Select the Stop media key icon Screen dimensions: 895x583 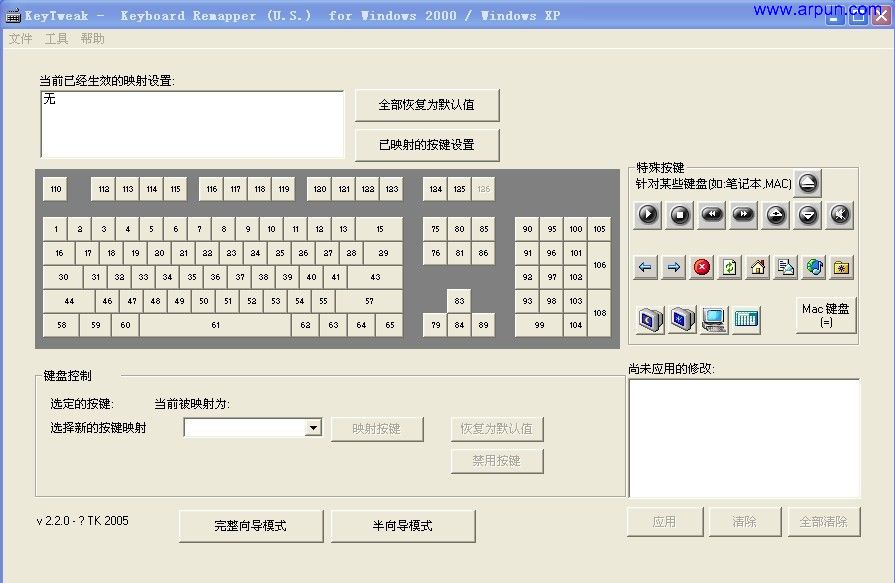pyautogui.click(x=679, y=215)
